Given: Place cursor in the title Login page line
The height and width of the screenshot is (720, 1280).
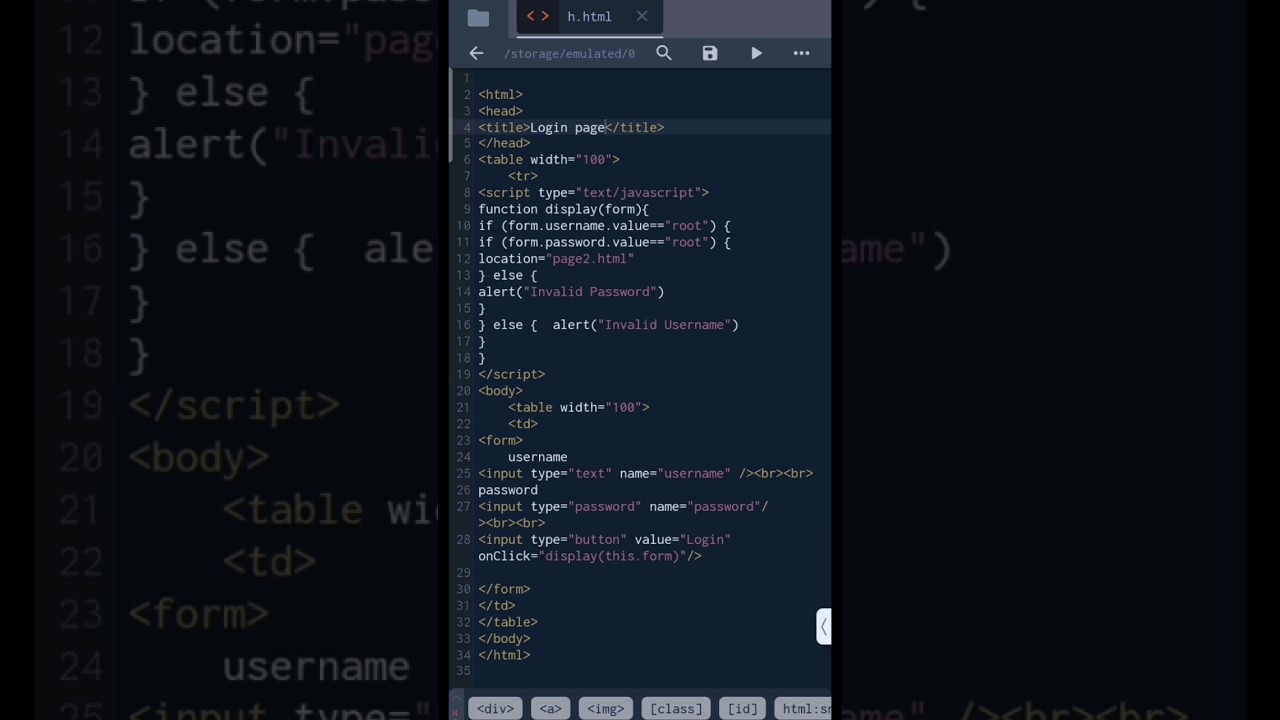Looking at the screenshot, I should click(x=571, y=127).
